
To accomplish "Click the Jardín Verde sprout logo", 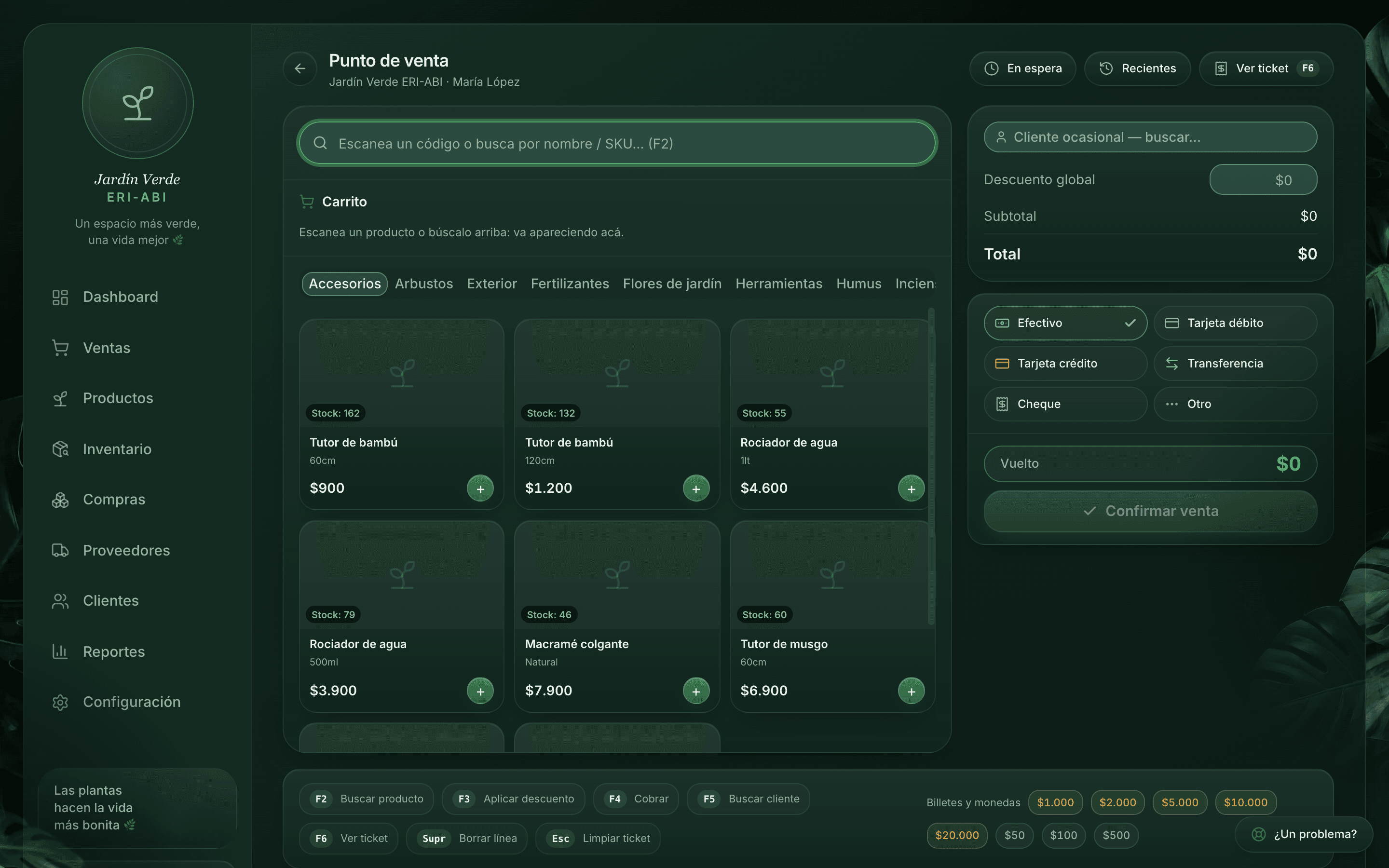I will tap(138, 103).
